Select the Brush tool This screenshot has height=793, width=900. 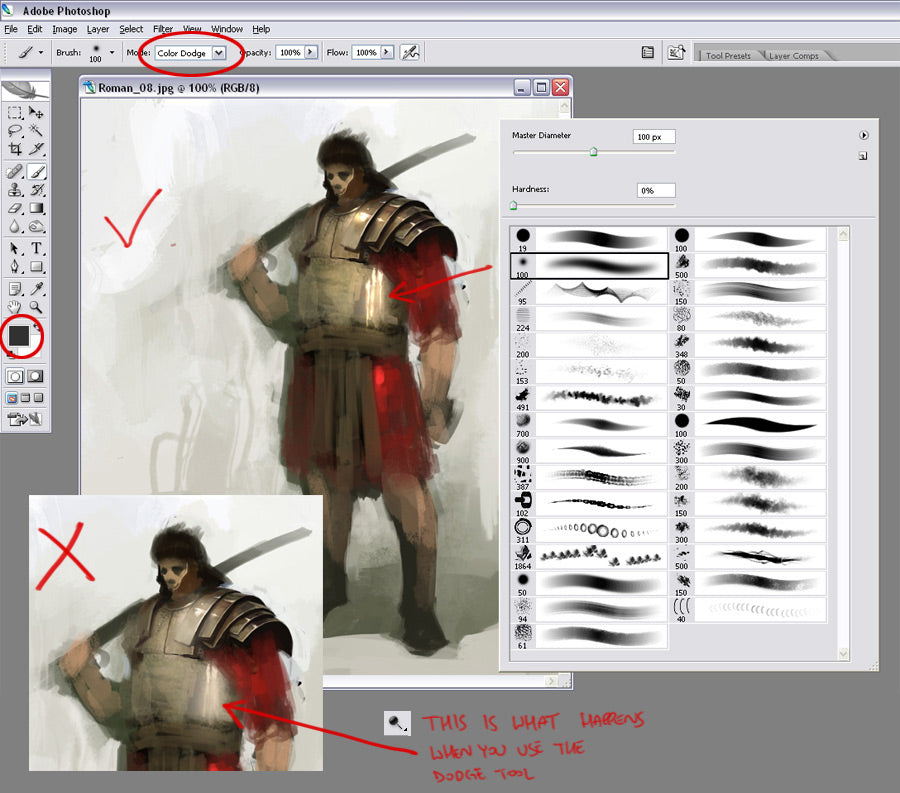tap(35, 171)
